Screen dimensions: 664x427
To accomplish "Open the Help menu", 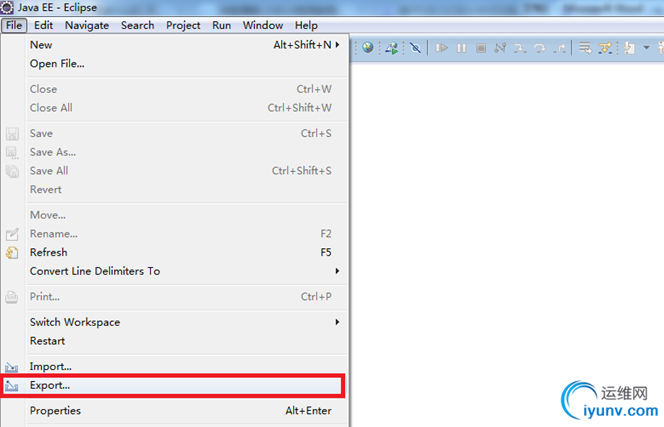I will pos(306,25).
